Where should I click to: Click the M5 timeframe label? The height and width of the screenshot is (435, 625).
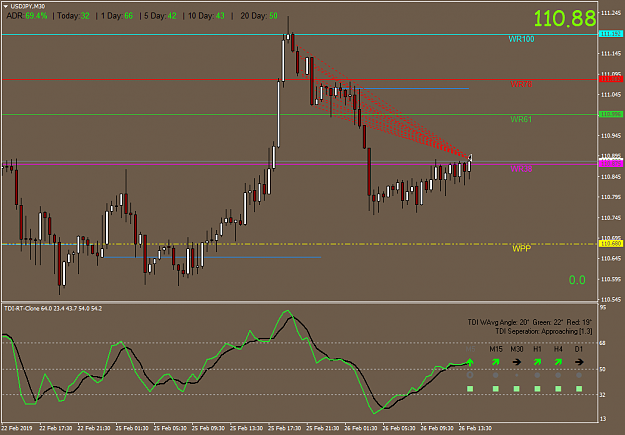(470, 349)
